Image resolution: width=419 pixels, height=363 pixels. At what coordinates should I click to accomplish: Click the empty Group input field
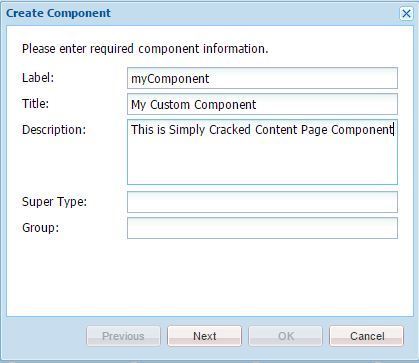pyautogui.click(x=262, y=228)
